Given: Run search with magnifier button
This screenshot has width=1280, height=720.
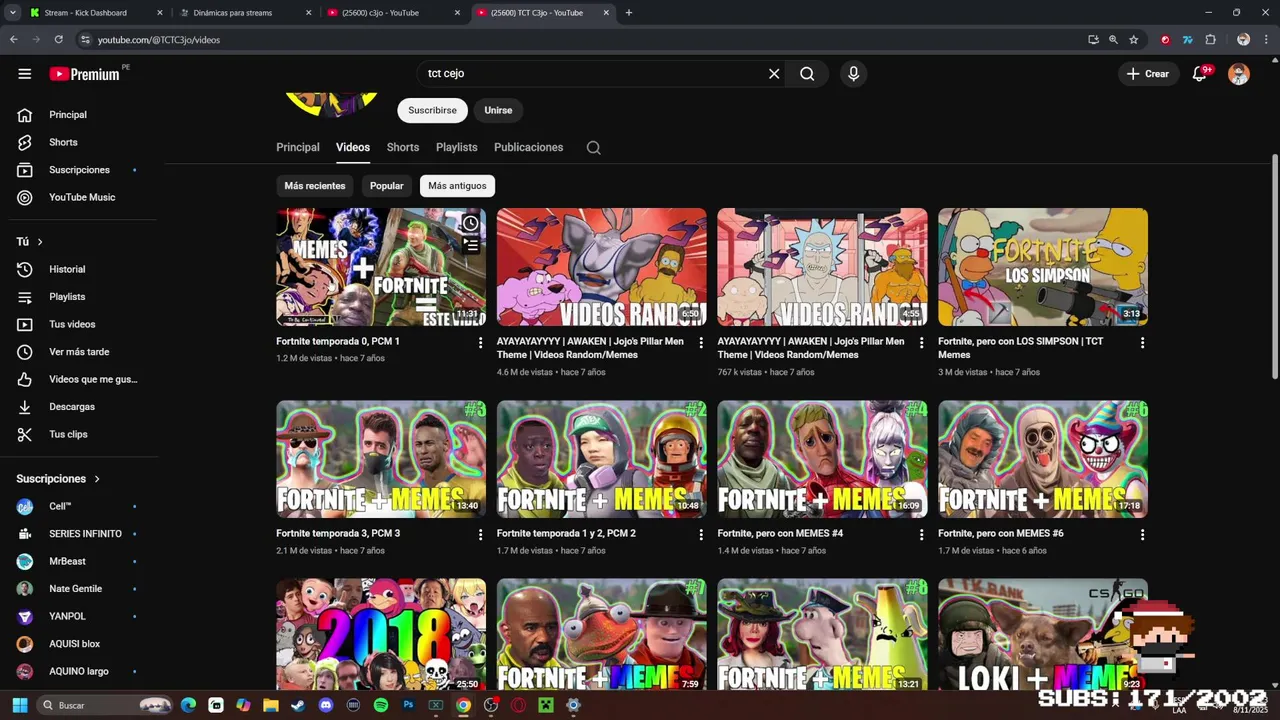Looking at the screenshot, I should coord(807,74).
